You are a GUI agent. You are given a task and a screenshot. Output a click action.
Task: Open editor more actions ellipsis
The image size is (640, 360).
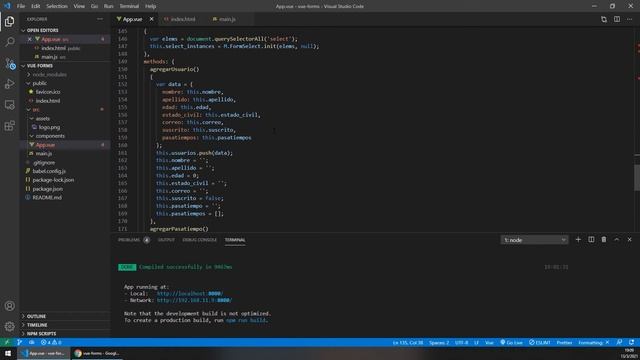pyautogui.click(x=629, y=19)
